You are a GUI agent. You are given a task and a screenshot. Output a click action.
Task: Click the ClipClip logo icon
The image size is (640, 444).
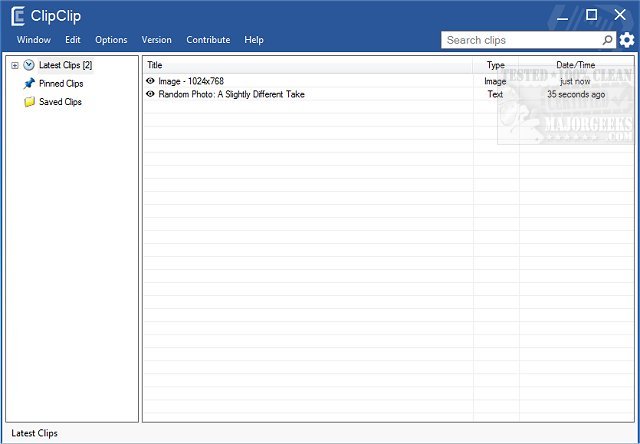coord(18,17)
